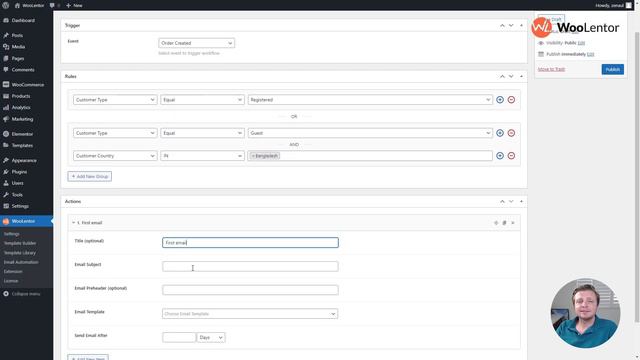This screenshot has width=640, height=360.
Task: Duplicate the First email action
Action: click(x=504, y=223)
